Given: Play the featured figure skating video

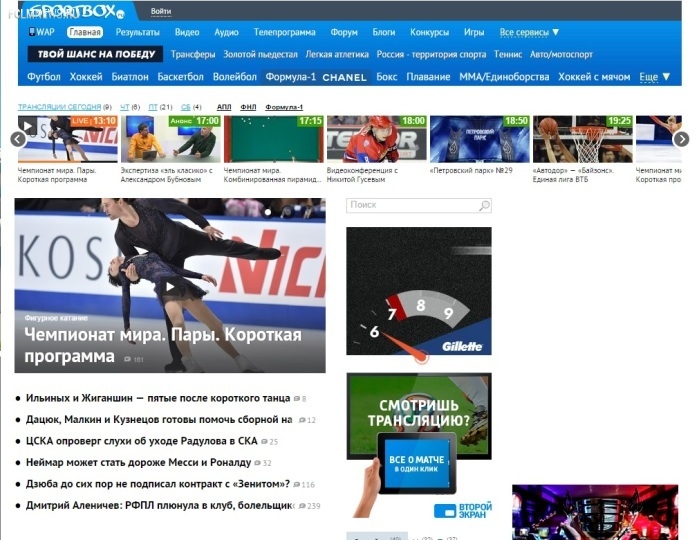Looking at the screenshot, I should [x=170, y=287].
